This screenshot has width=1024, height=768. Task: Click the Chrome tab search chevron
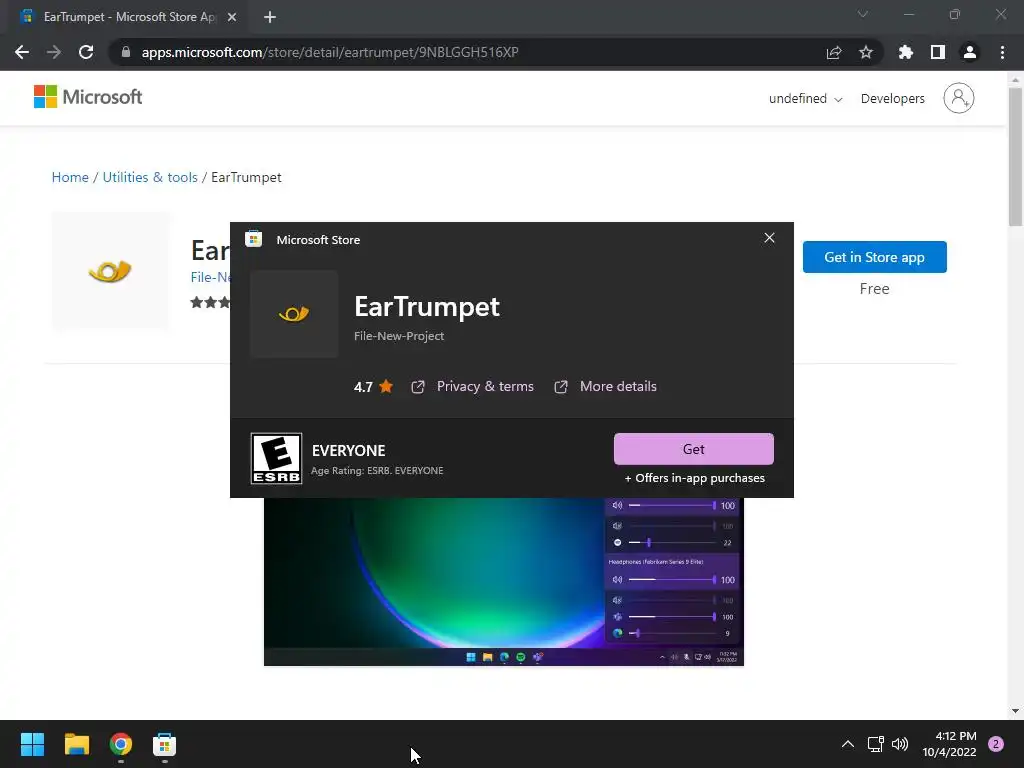863,14
